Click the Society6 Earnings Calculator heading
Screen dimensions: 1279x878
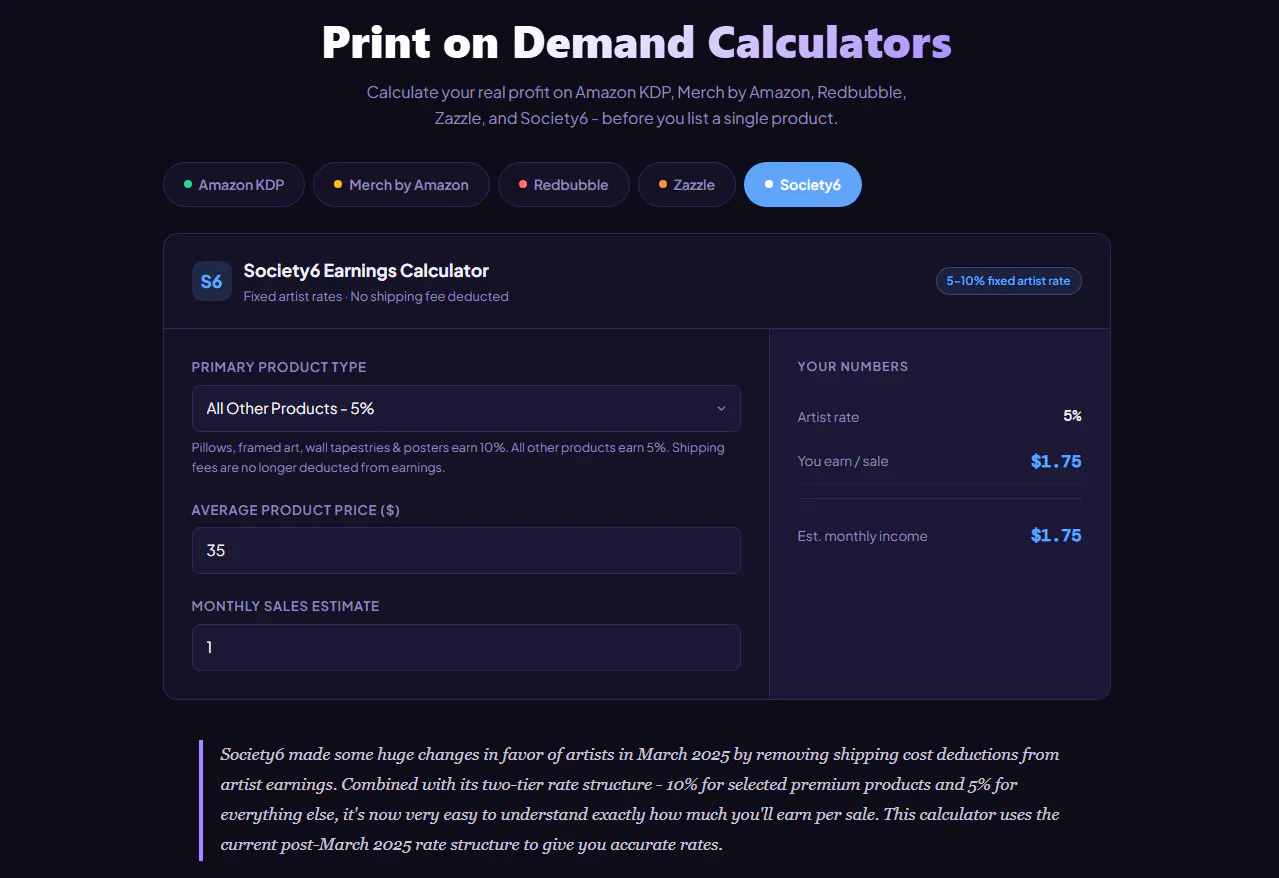[366, 271]
